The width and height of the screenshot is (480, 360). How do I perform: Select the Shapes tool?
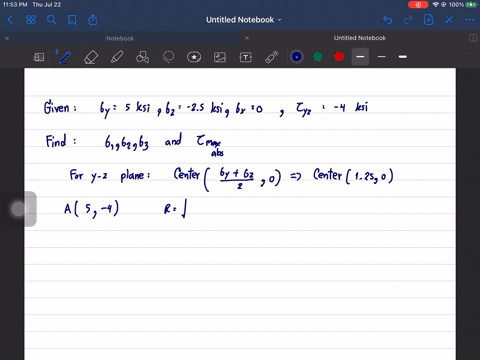coord(142,57)
